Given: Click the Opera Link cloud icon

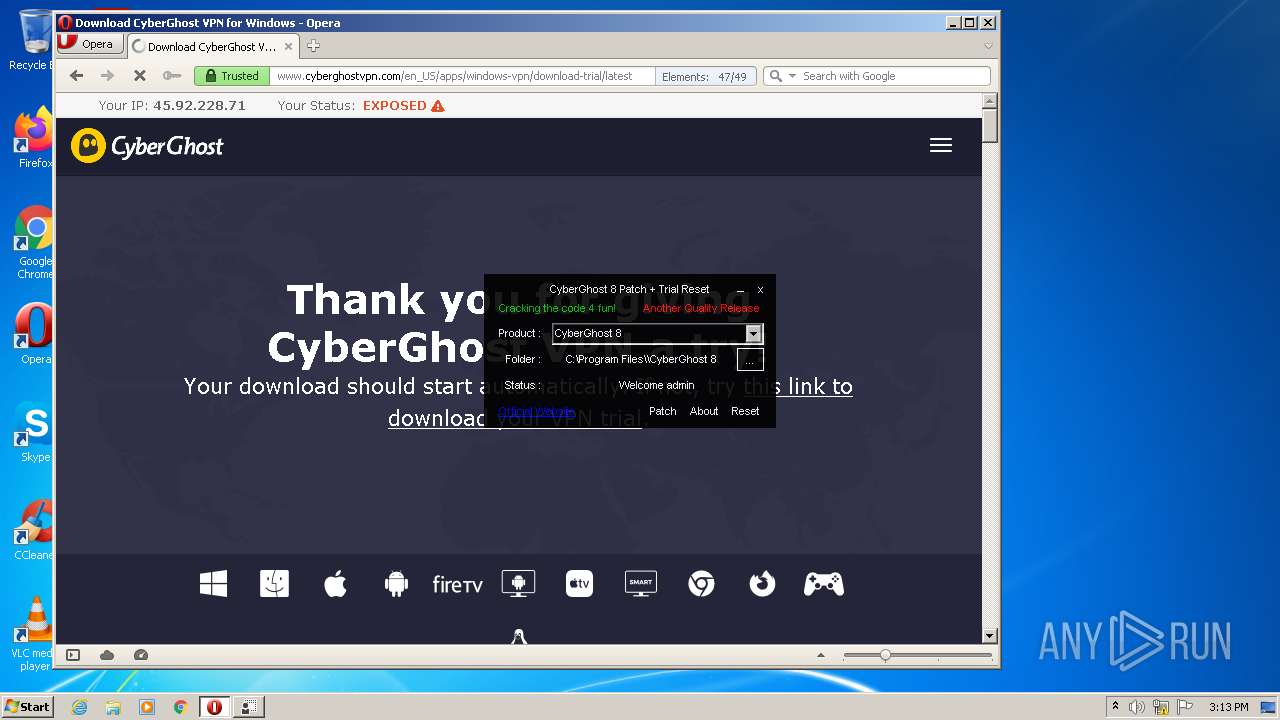Looking at the screenshot, I should click(107, 655).
